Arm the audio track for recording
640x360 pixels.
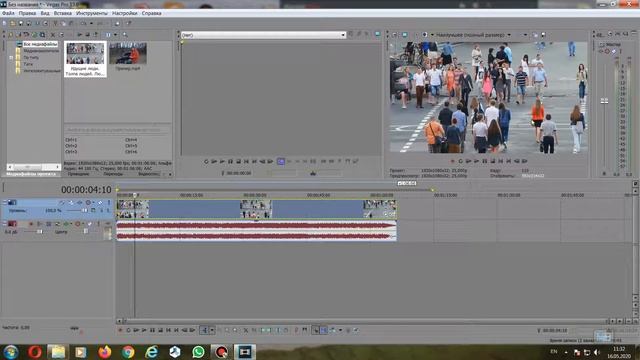coord(31,224)
